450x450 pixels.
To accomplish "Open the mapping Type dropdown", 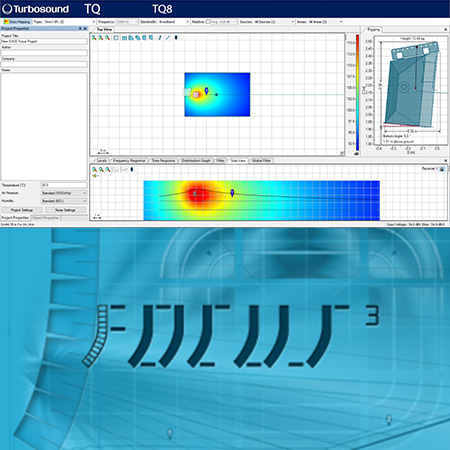I will (69, 22).
